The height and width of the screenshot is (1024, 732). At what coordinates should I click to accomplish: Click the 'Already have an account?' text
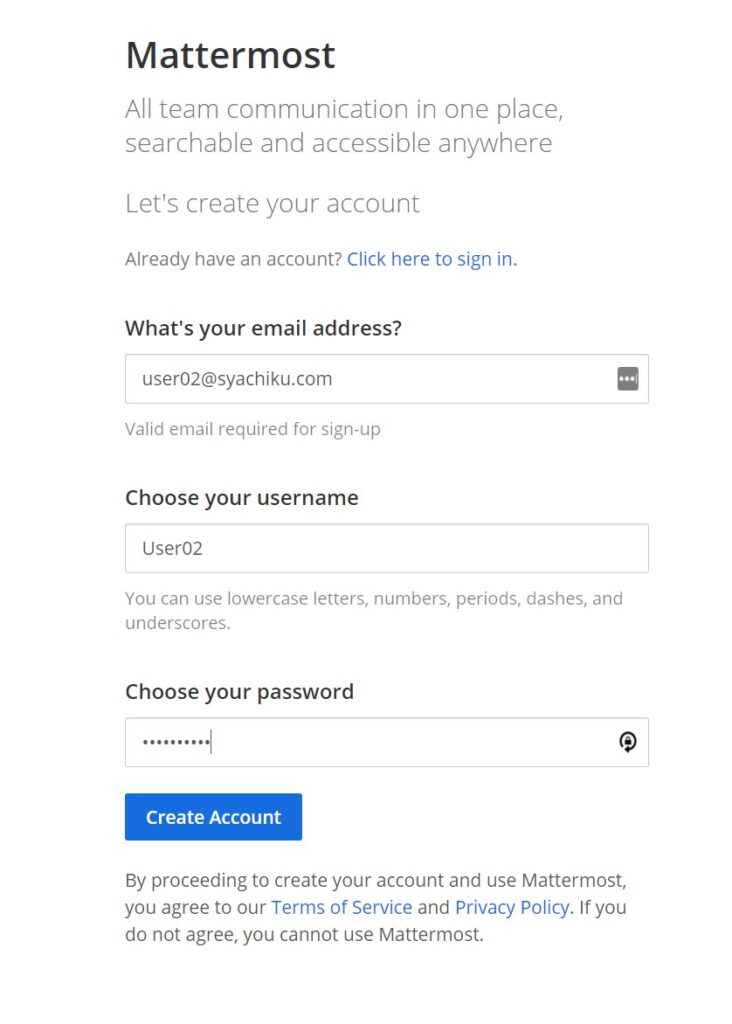point(233,259)
